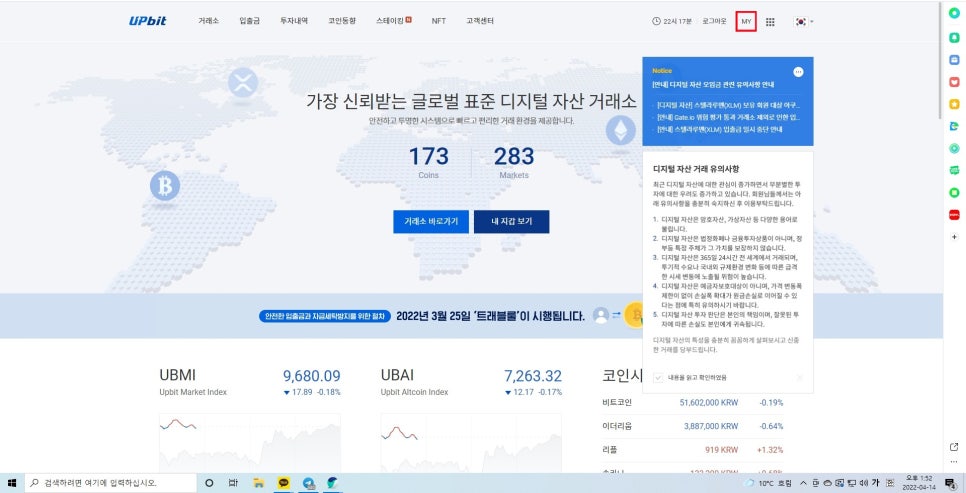Viewport: 966px width, 493px height.
Task: Click the red heart icon in browser sidebar
Action: (x=954, y=82)
